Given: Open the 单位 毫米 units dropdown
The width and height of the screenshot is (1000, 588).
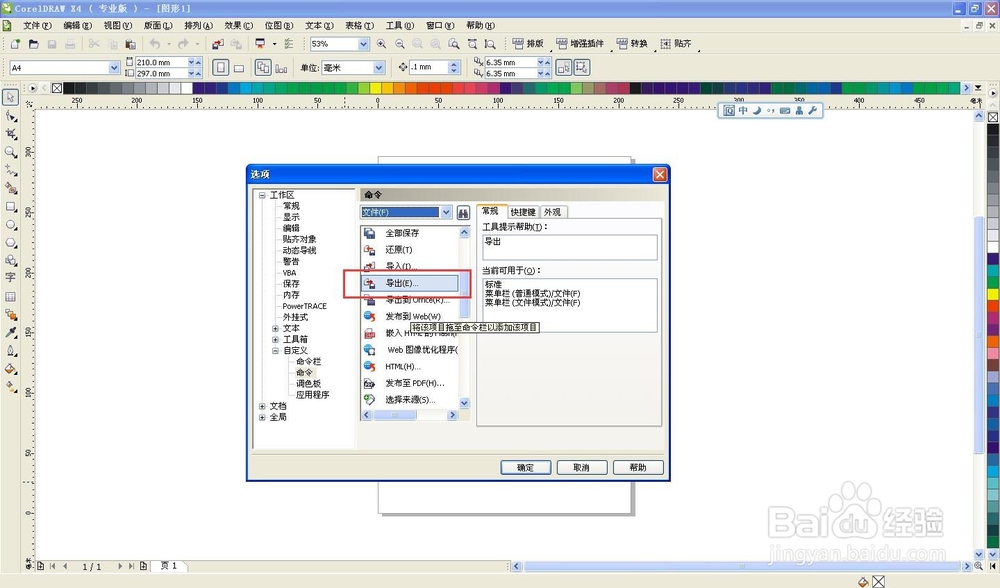Looking at the screenshot, I should tap(379, 68).
